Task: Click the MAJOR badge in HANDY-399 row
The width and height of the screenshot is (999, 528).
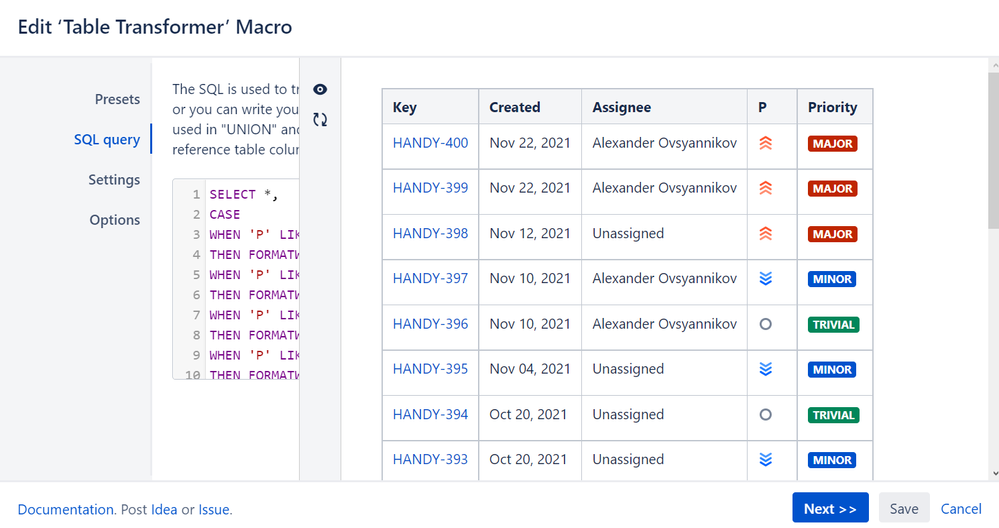Action: click(x=833, y=189)
